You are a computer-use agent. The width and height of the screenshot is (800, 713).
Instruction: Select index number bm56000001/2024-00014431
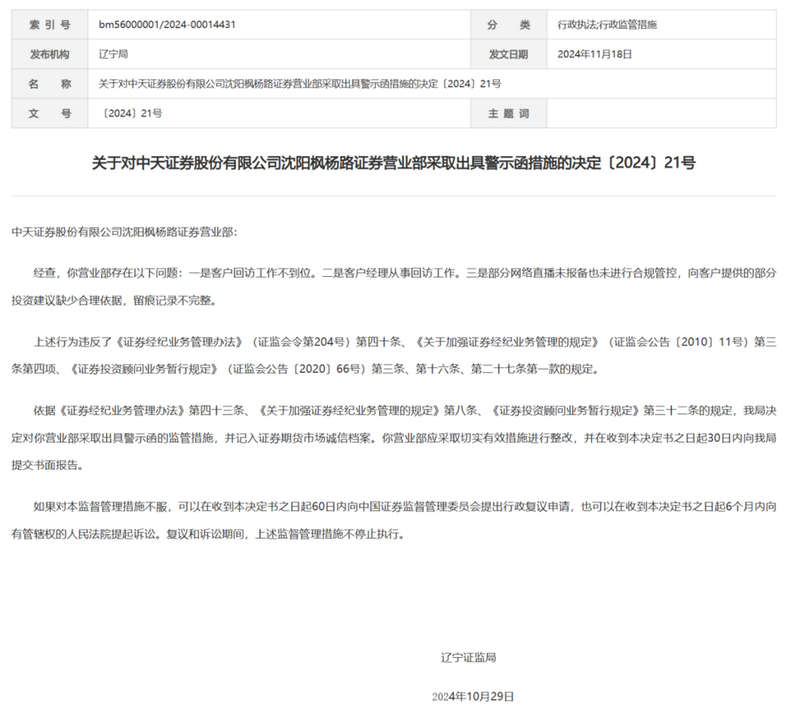(167, 24)
